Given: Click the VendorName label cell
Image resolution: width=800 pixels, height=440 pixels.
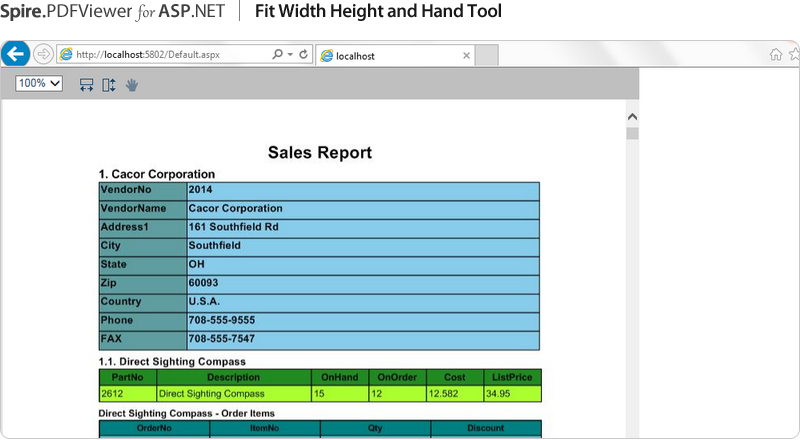Looking at the screenshot, I should [x=143, y=210].
